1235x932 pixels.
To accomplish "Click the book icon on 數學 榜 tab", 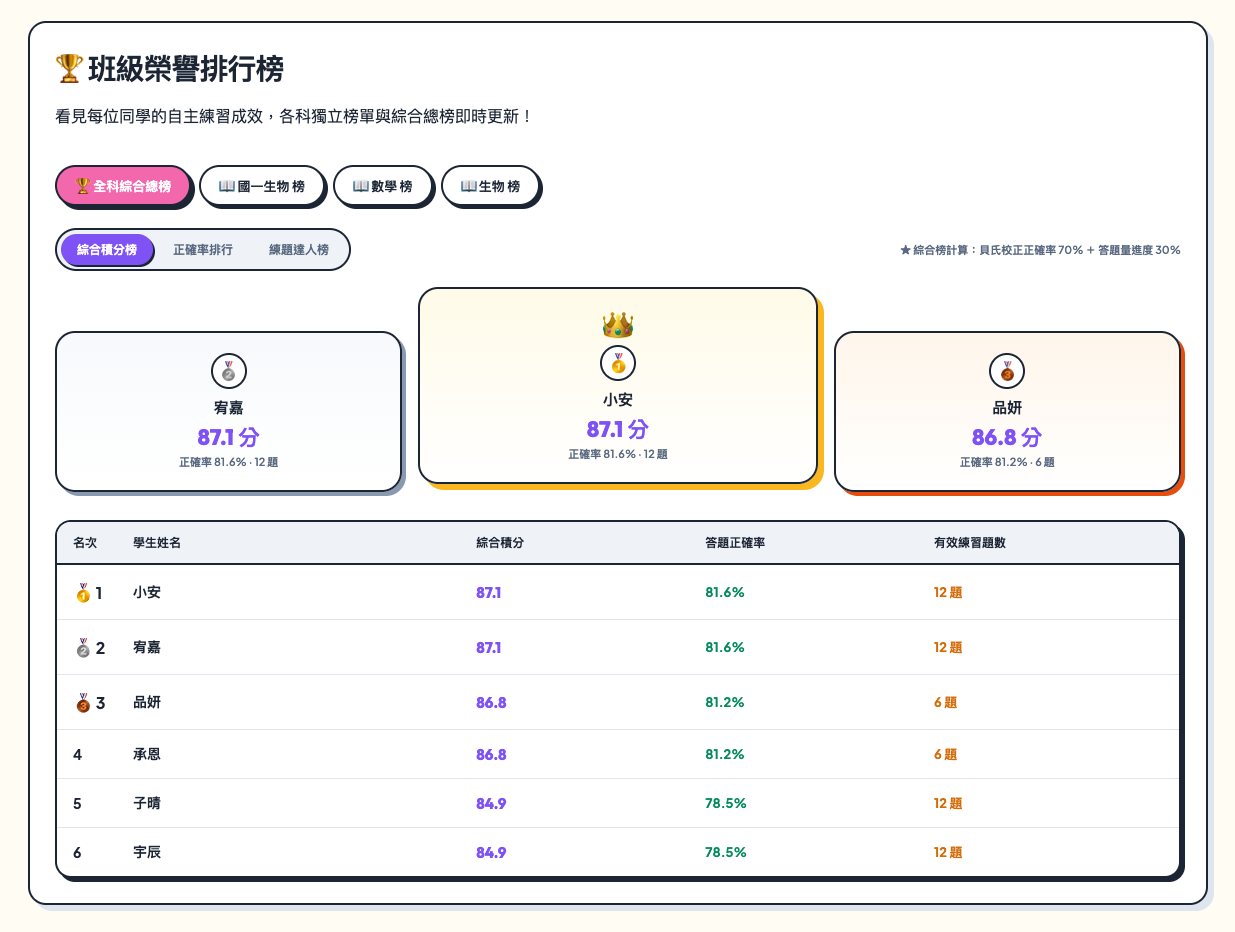I will tap(361, 186).
